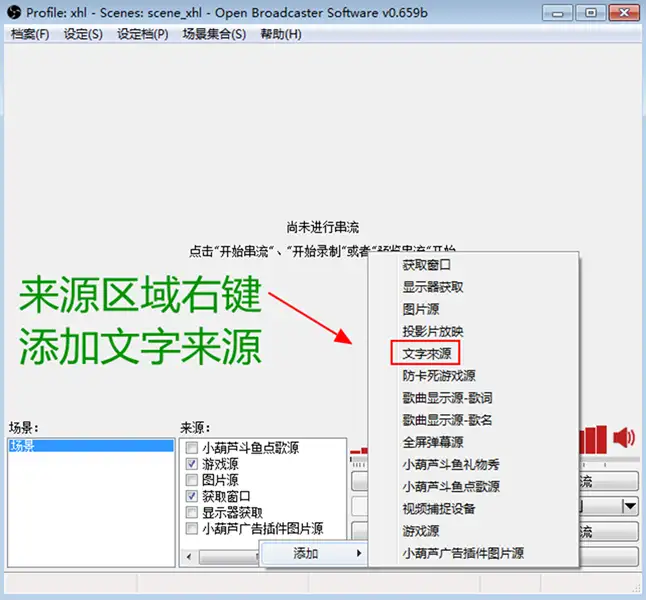Uncheck the 游戏源 source checkbox

point(192,464)
